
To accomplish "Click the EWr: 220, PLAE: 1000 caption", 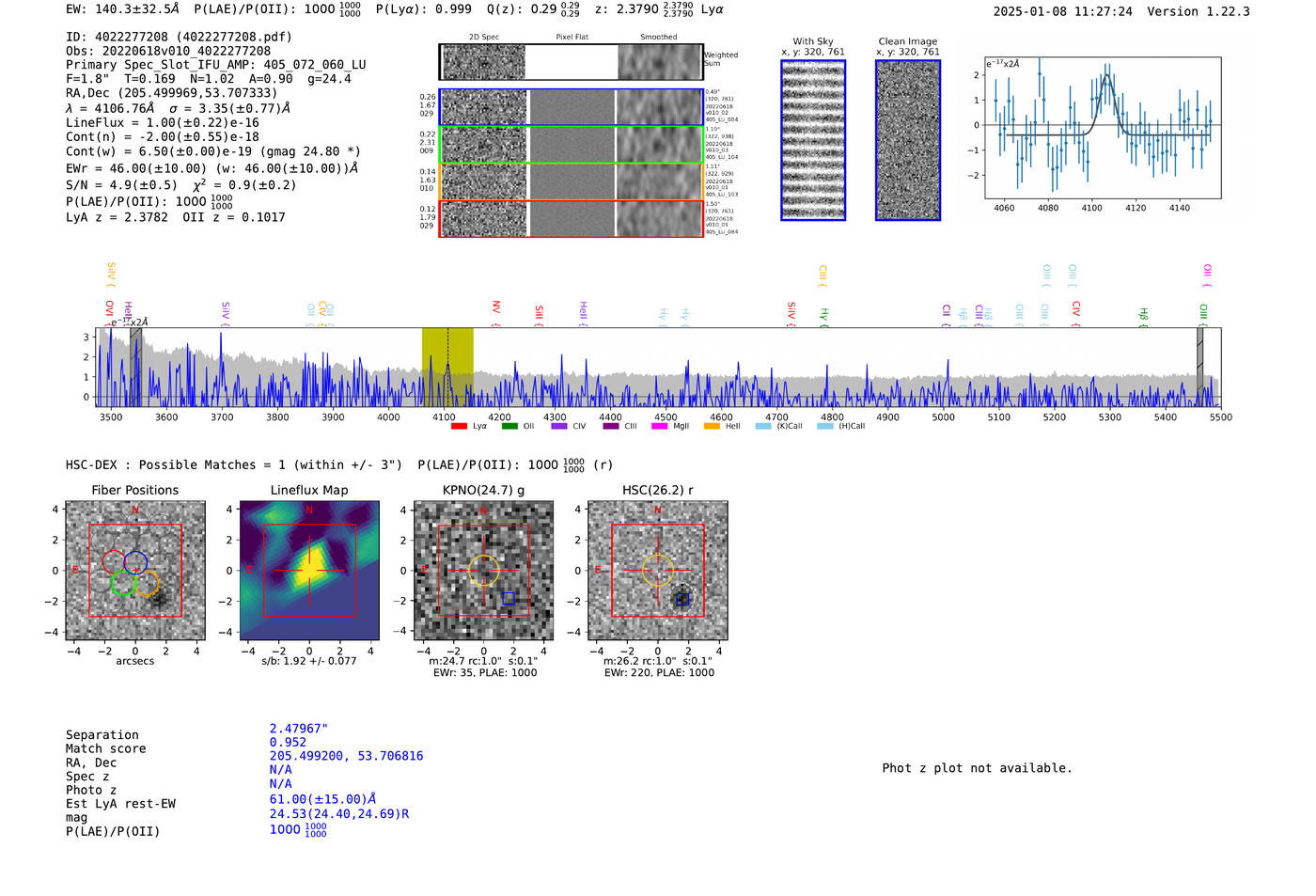I will coord(659,673).
